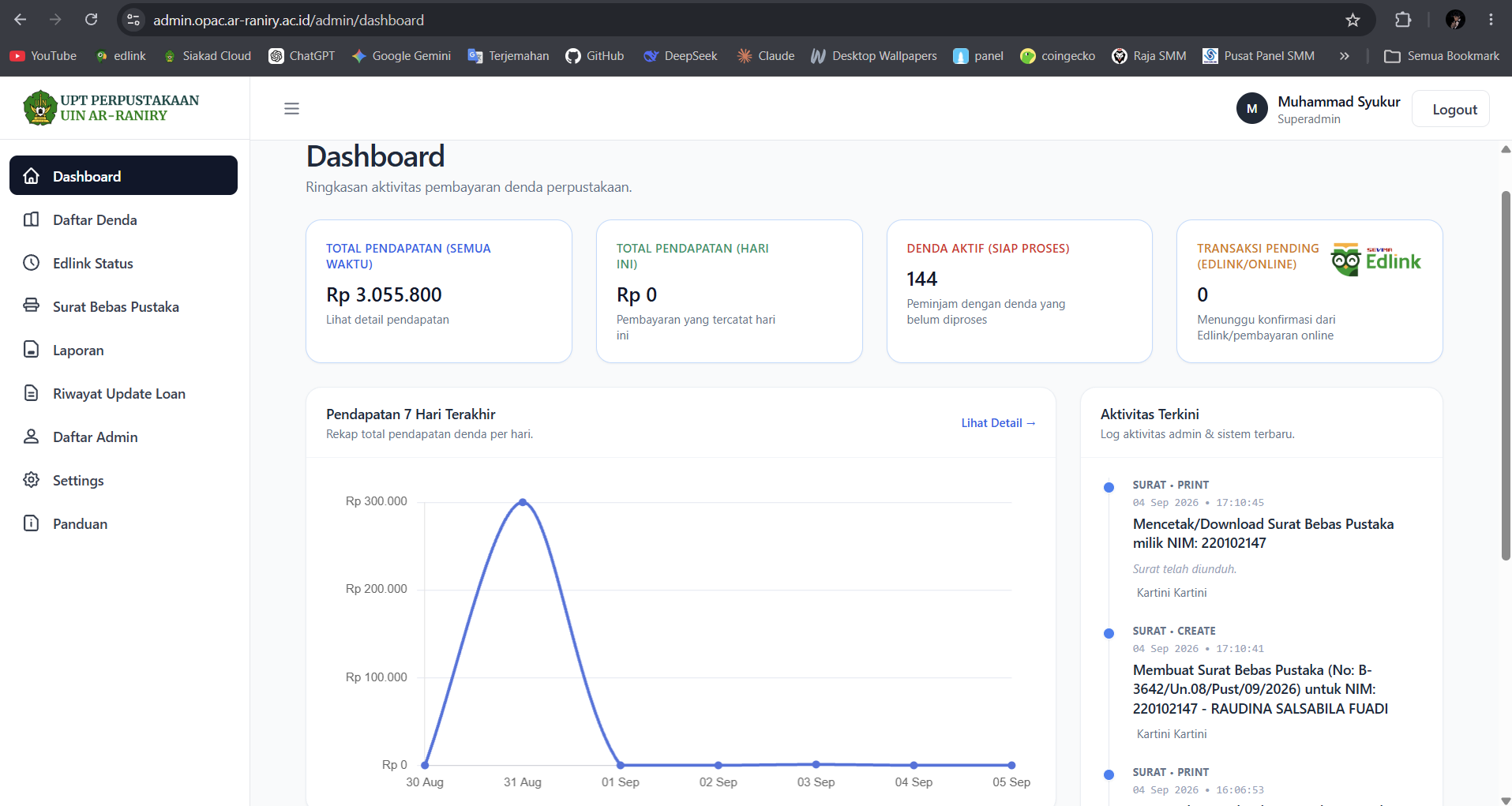The image size is (1512, 806).
Task: Open the Raja SMM bookmark
Action: (x=1149, y=56)
